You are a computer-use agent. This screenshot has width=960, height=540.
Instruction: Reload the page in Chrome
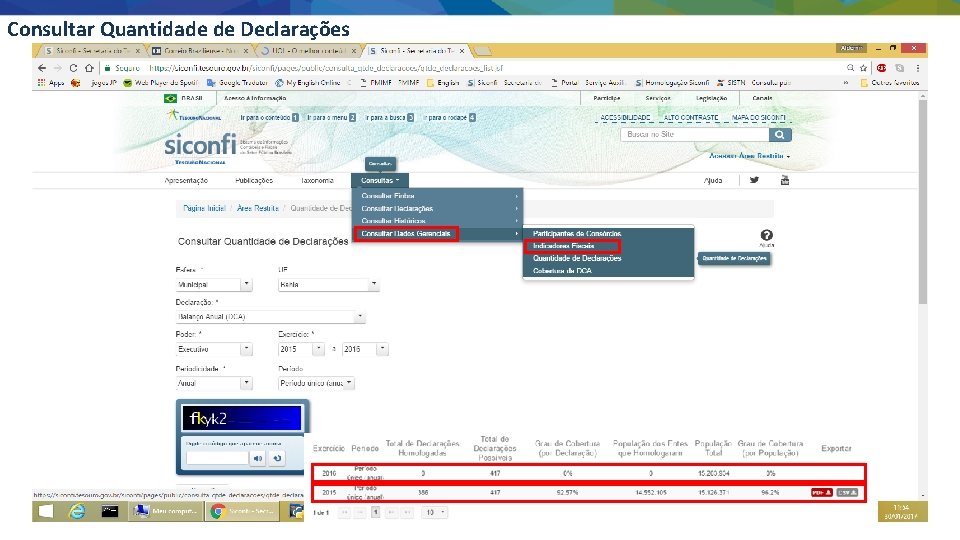click(73, 68)
